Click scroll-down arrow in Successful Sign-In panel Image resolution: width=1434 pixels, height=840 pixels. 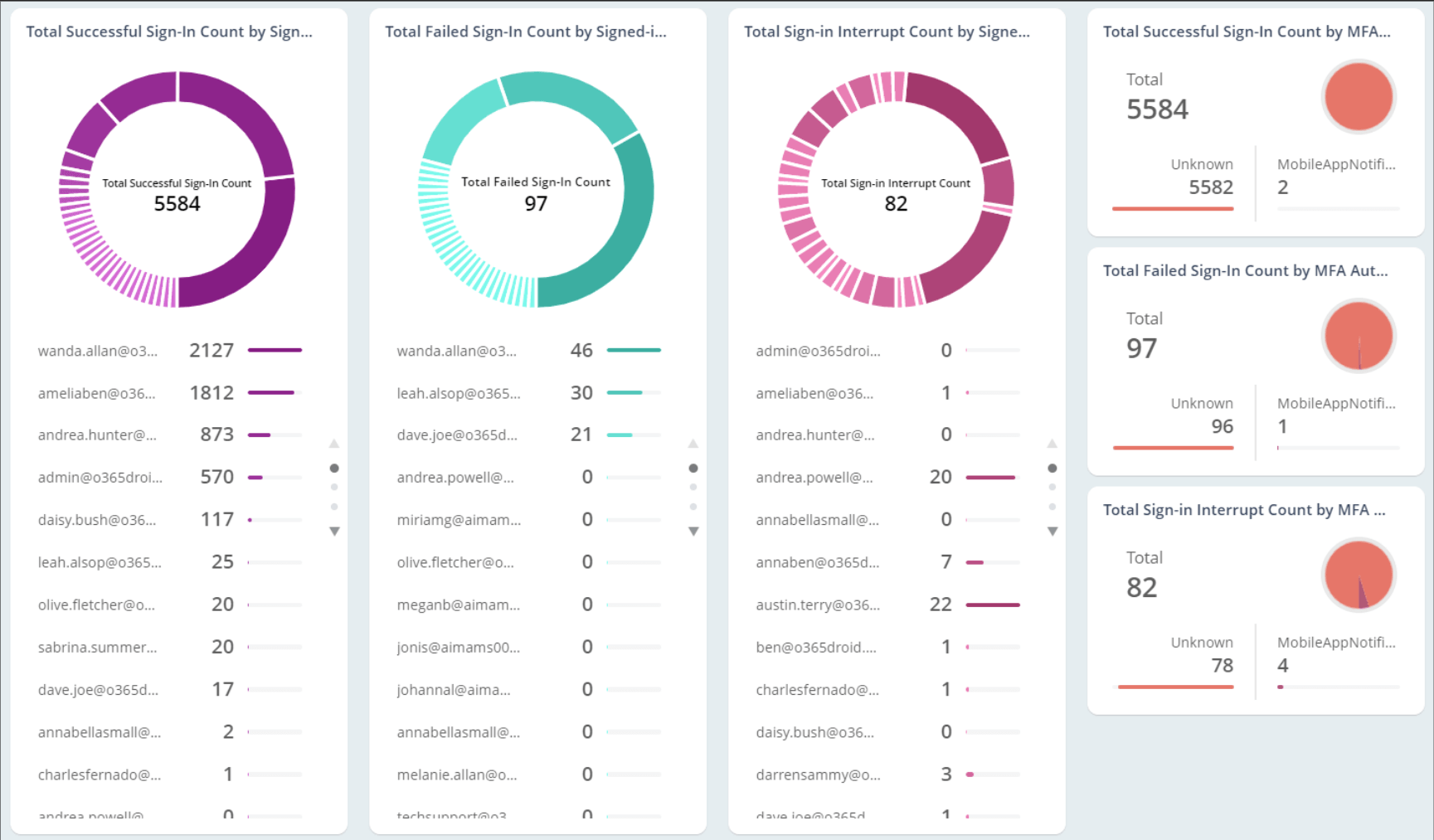[x=334, y=531]
